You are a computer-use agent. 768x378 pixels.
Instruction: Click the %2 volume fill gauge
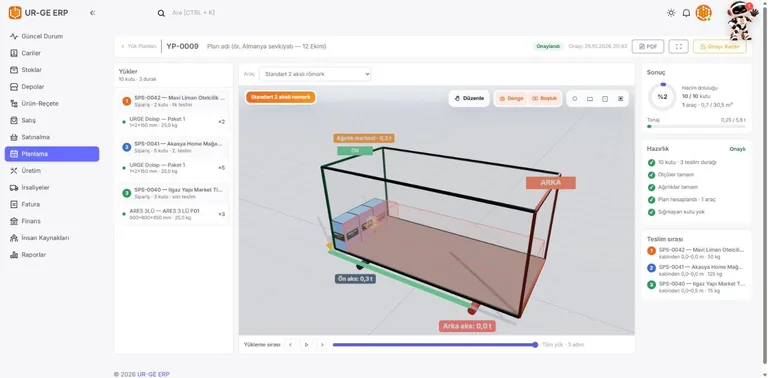(662, 96)
